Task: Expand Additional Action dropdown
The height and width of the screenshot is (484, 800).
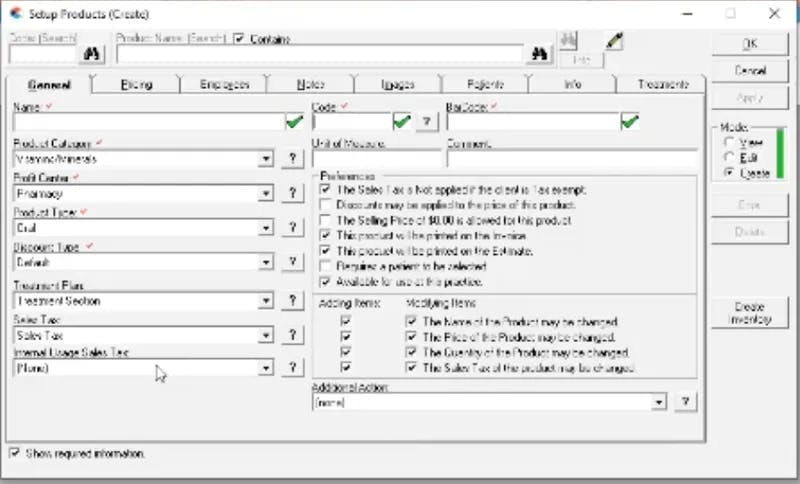Action: [x=659, y=402]
